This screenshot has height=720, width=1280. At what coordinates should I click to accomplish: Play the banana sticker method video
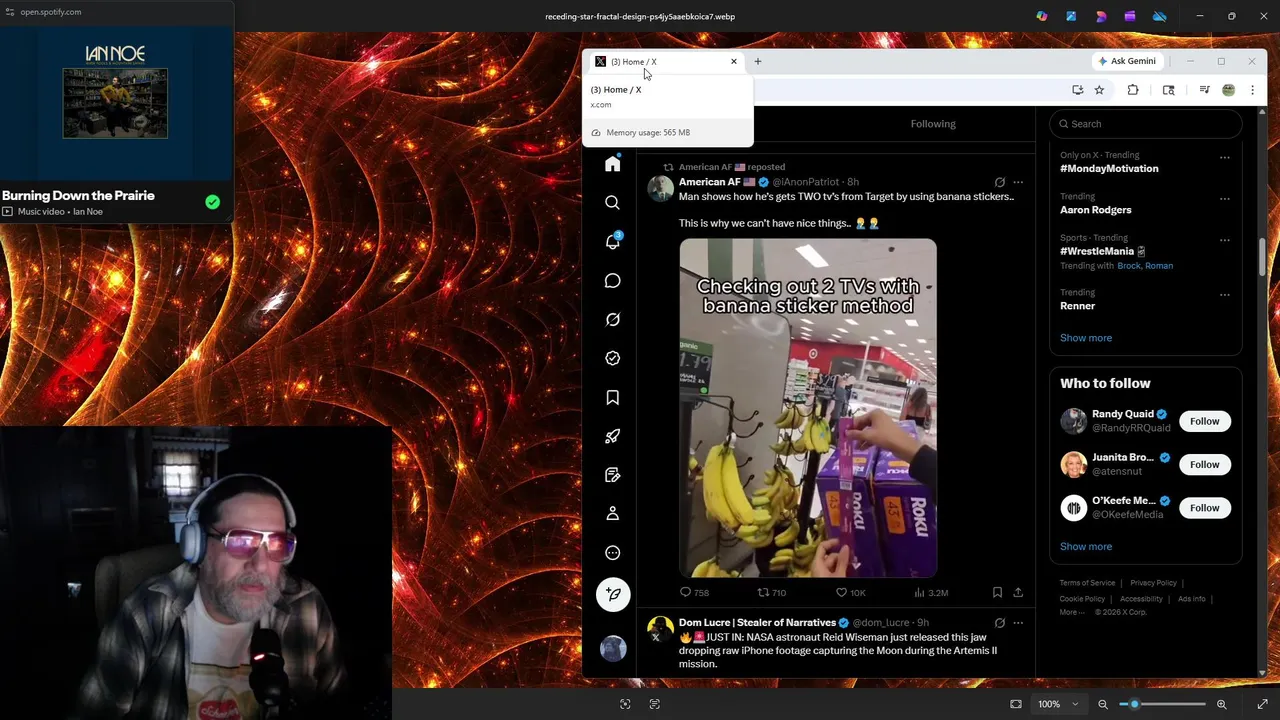point(808,408)
